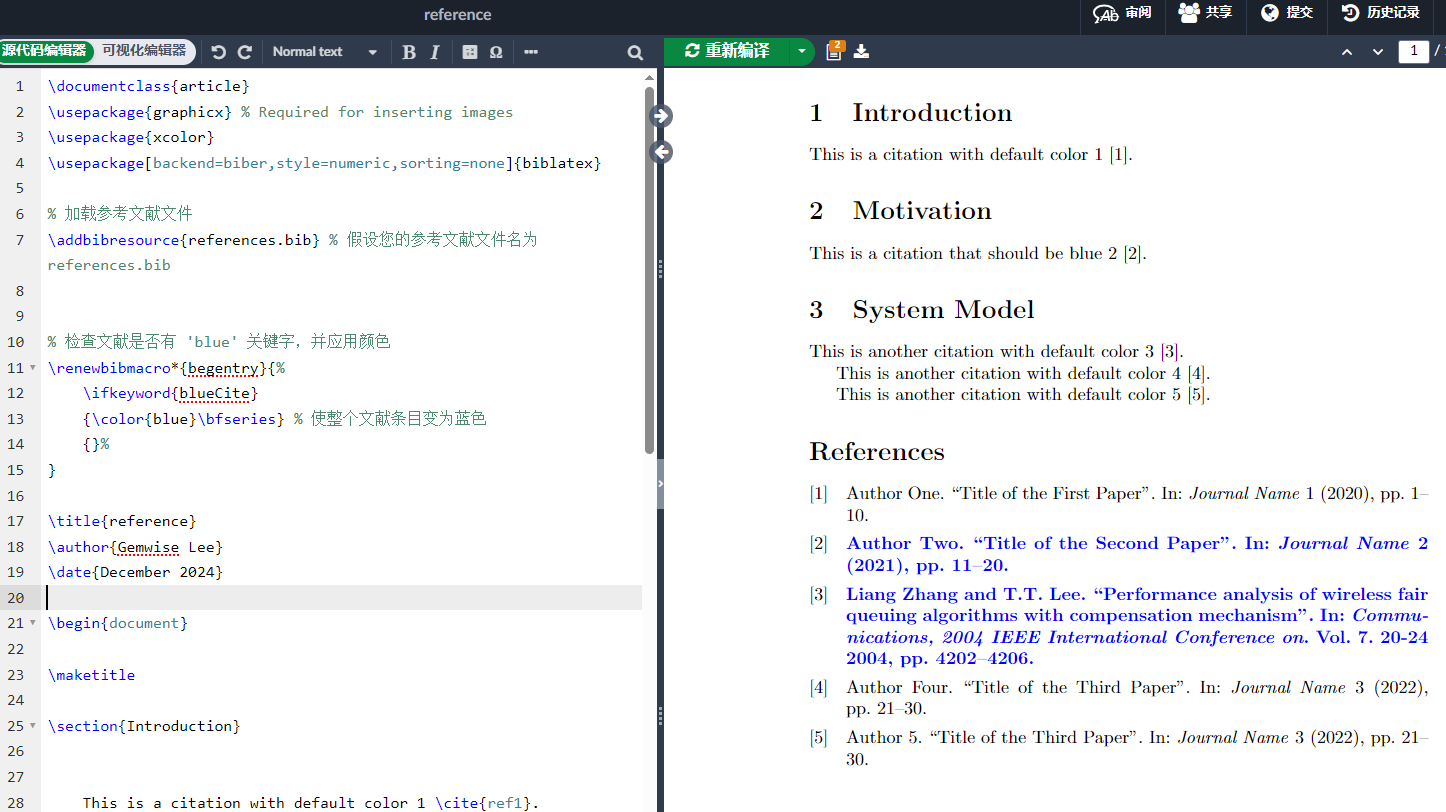The width and height of the screenshot is (1446, 812).
Task: Open the Normal text style dropdown
Action: click(324, 52)
